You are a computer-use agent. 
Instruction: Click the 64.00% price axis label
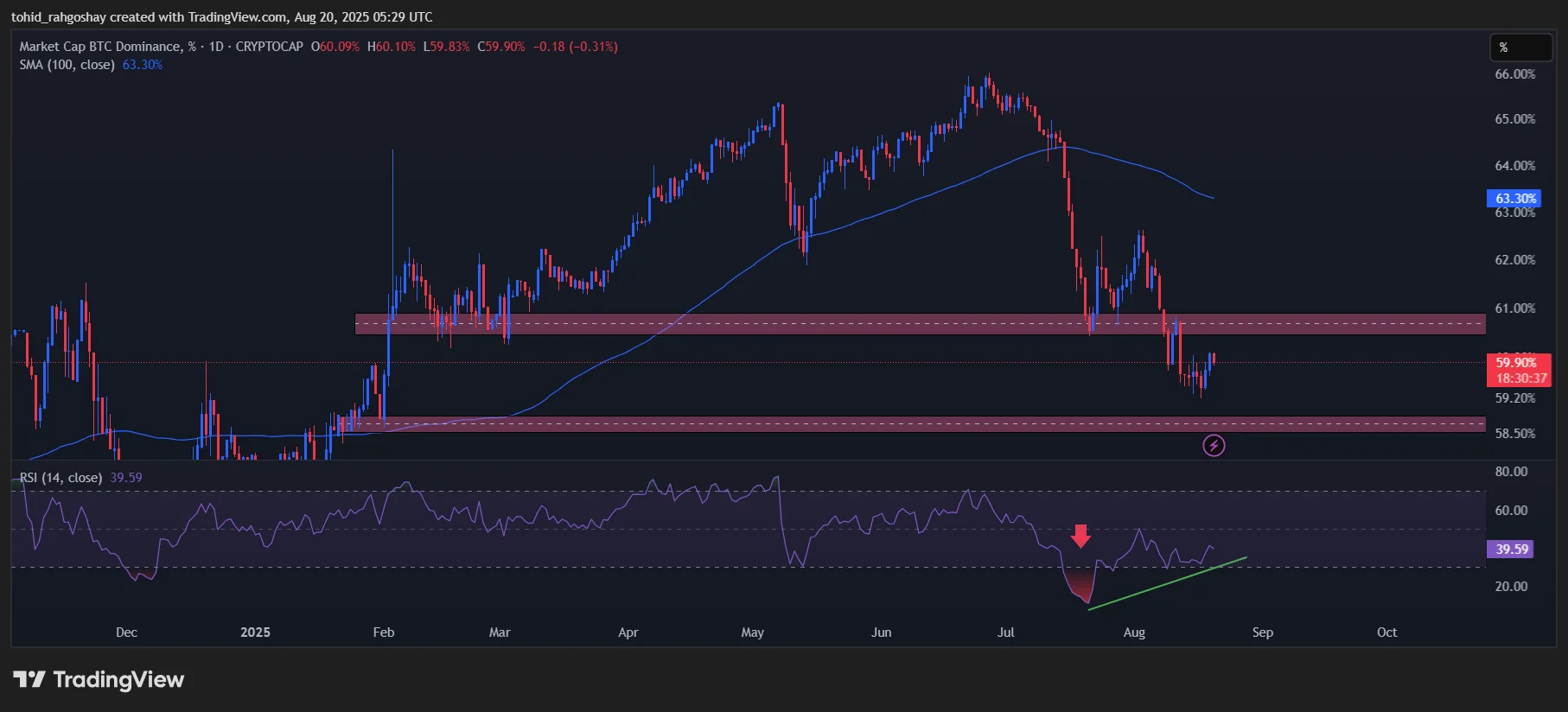click(1515, 166)
